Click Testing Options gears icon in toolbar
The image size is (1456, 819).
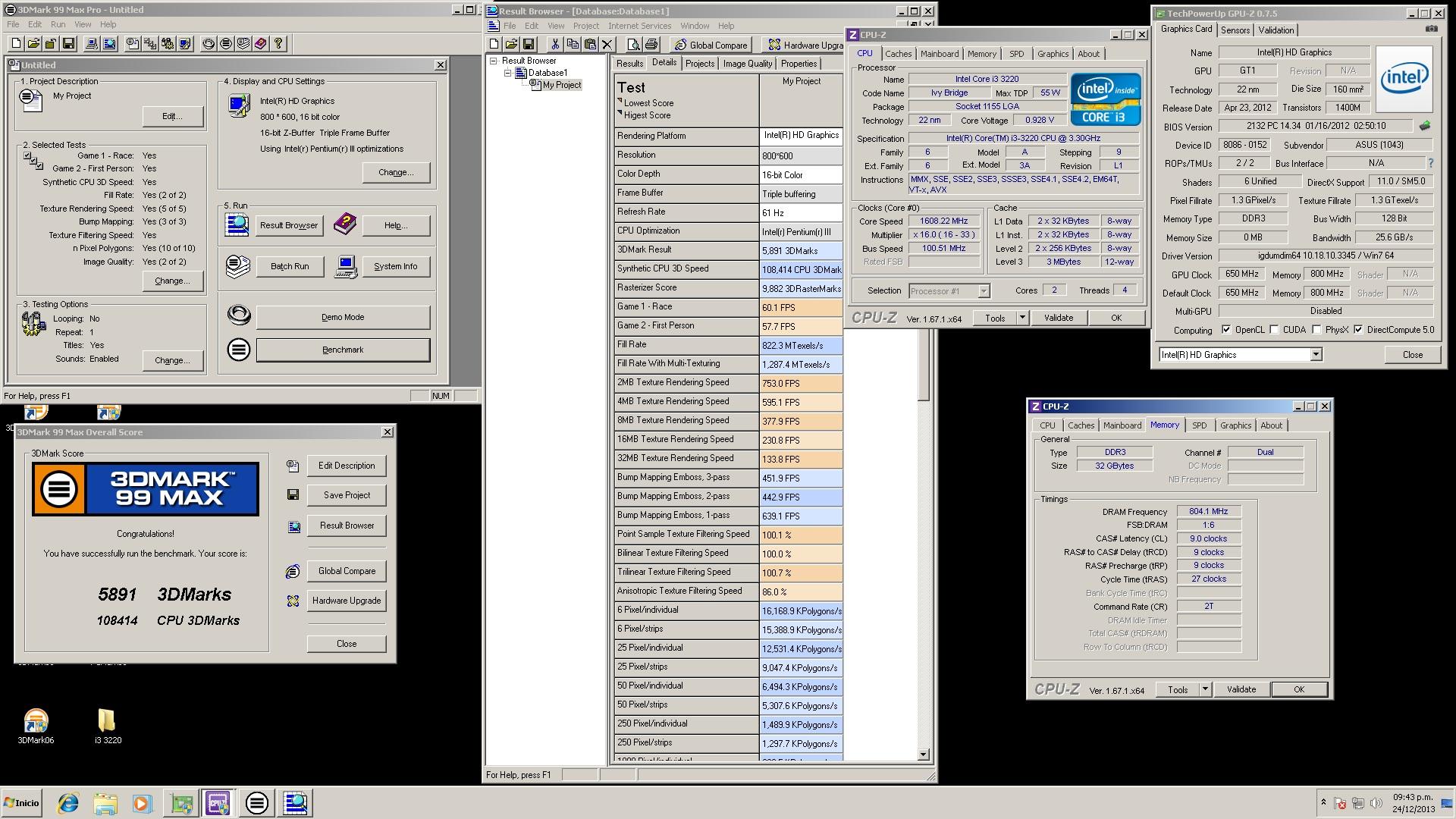(168, 43)
